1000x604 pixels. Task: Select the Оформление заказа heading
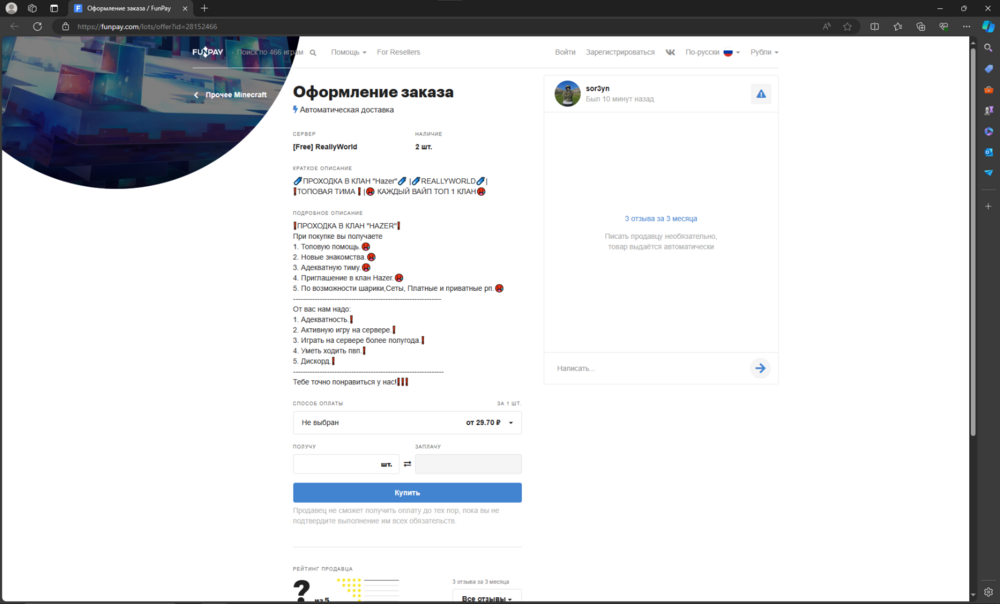[373, 92]
